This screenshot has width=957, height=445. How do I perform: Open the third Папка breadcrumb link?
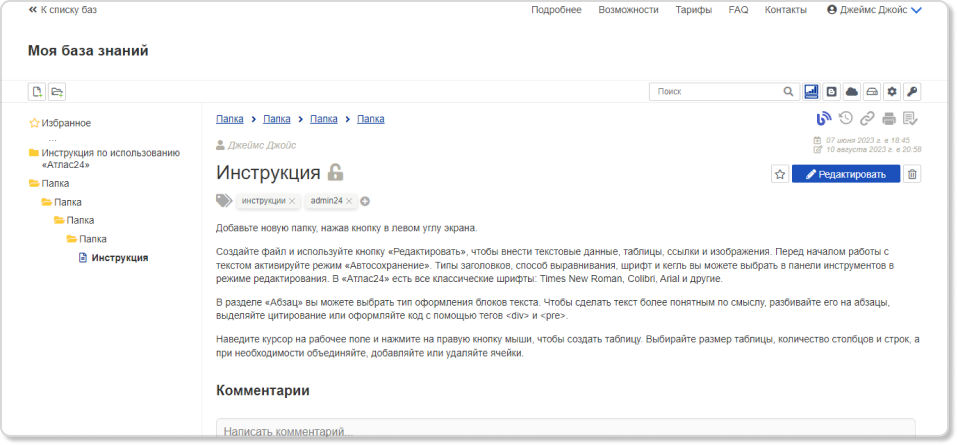click(x=323, y=119)
